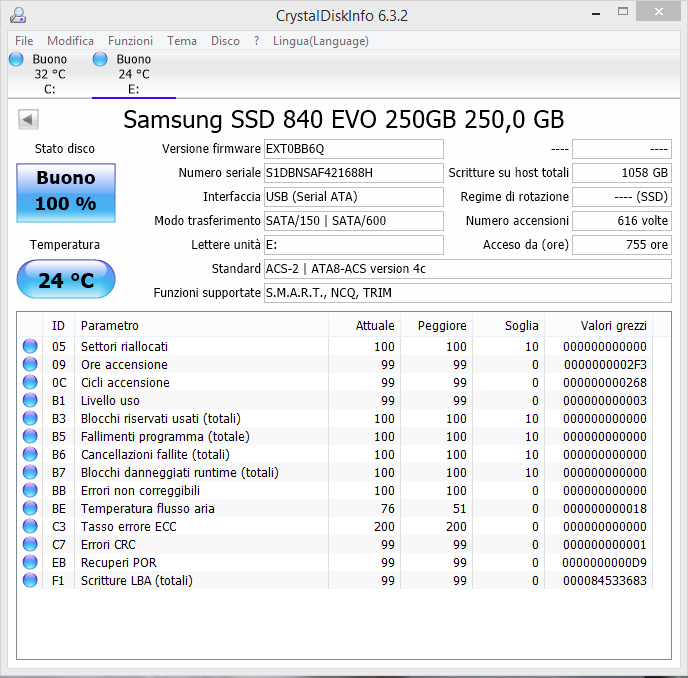Viewport: 688px width, 678px height.
Task: Open the Lingua(Language) menu
Action: tap(320, 41)
